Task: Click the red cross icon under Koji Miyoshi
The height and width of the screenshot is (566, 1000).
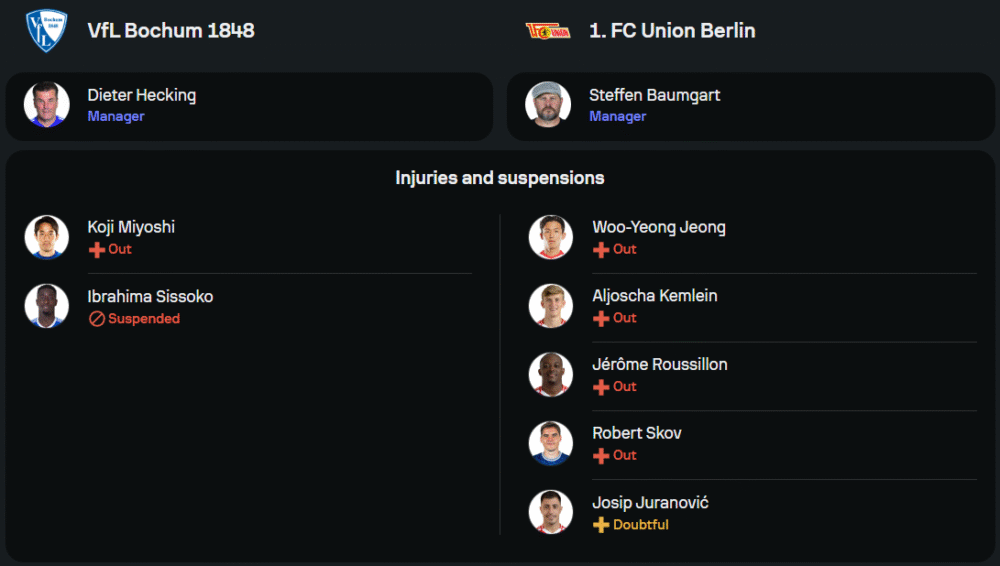Action: click(97, 250)
